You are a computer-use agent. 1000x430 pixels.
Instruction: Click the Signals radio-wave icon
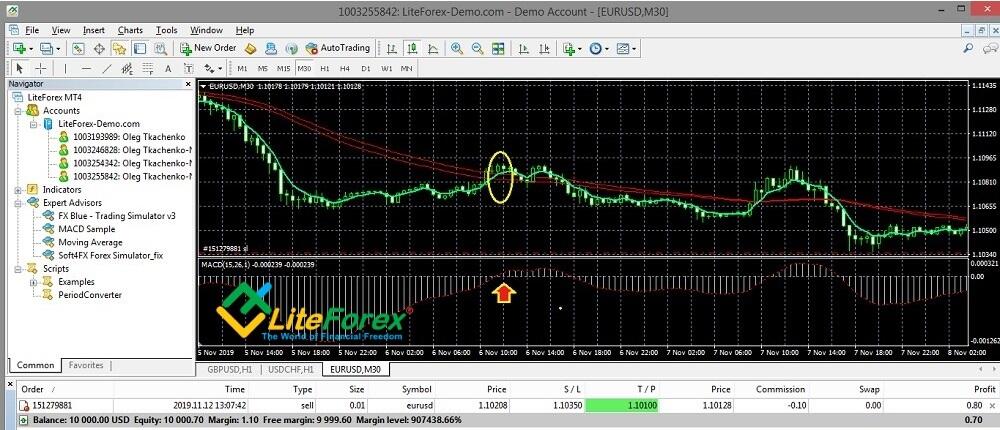291,48
